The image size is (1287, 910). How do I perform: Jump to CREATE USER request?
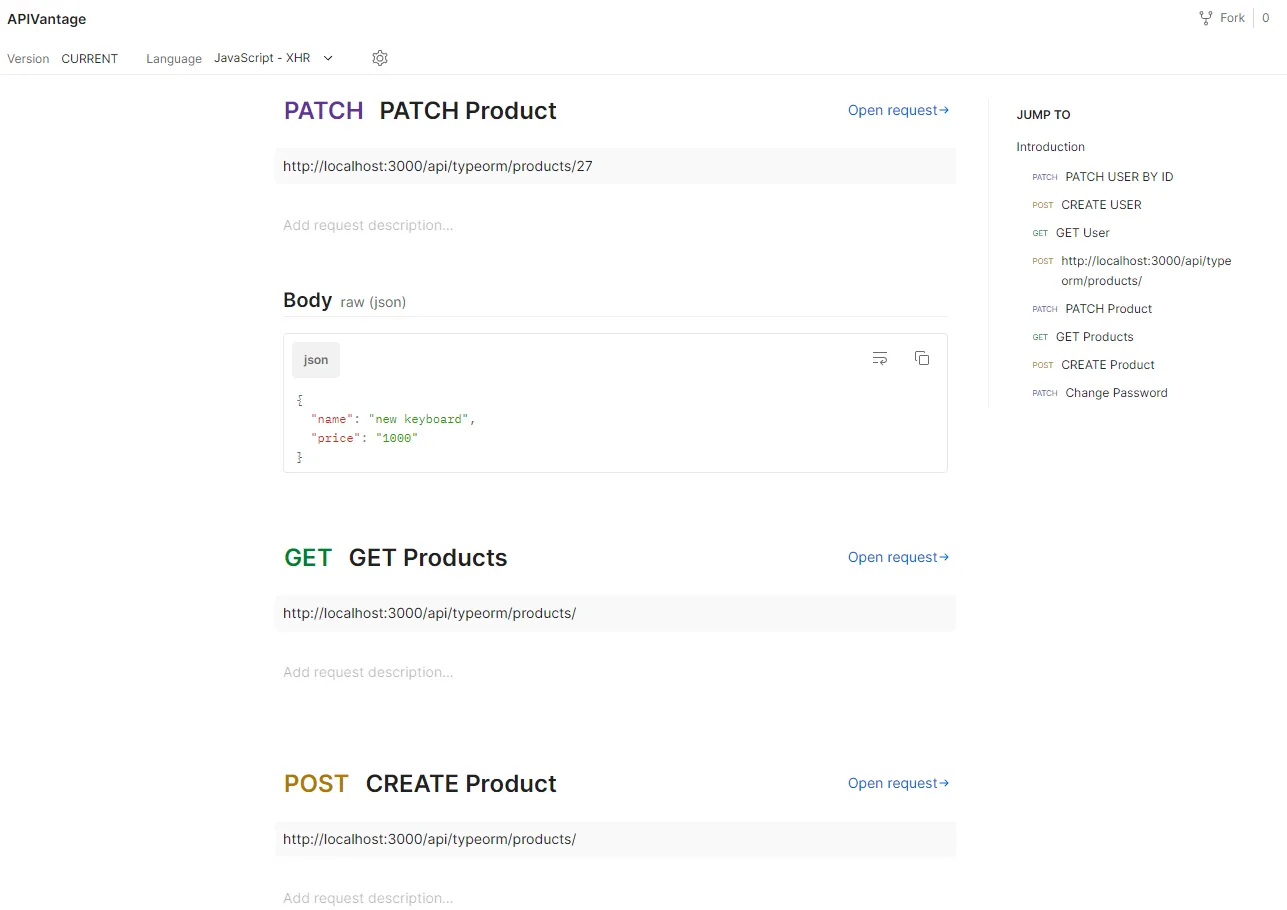1100,205
